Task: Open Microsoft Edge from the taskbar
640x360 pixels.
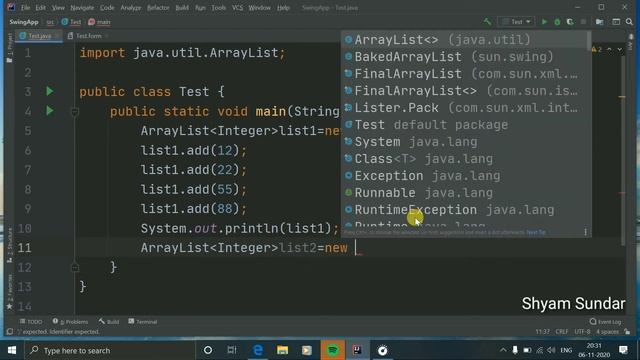Action: pos(258,350)
